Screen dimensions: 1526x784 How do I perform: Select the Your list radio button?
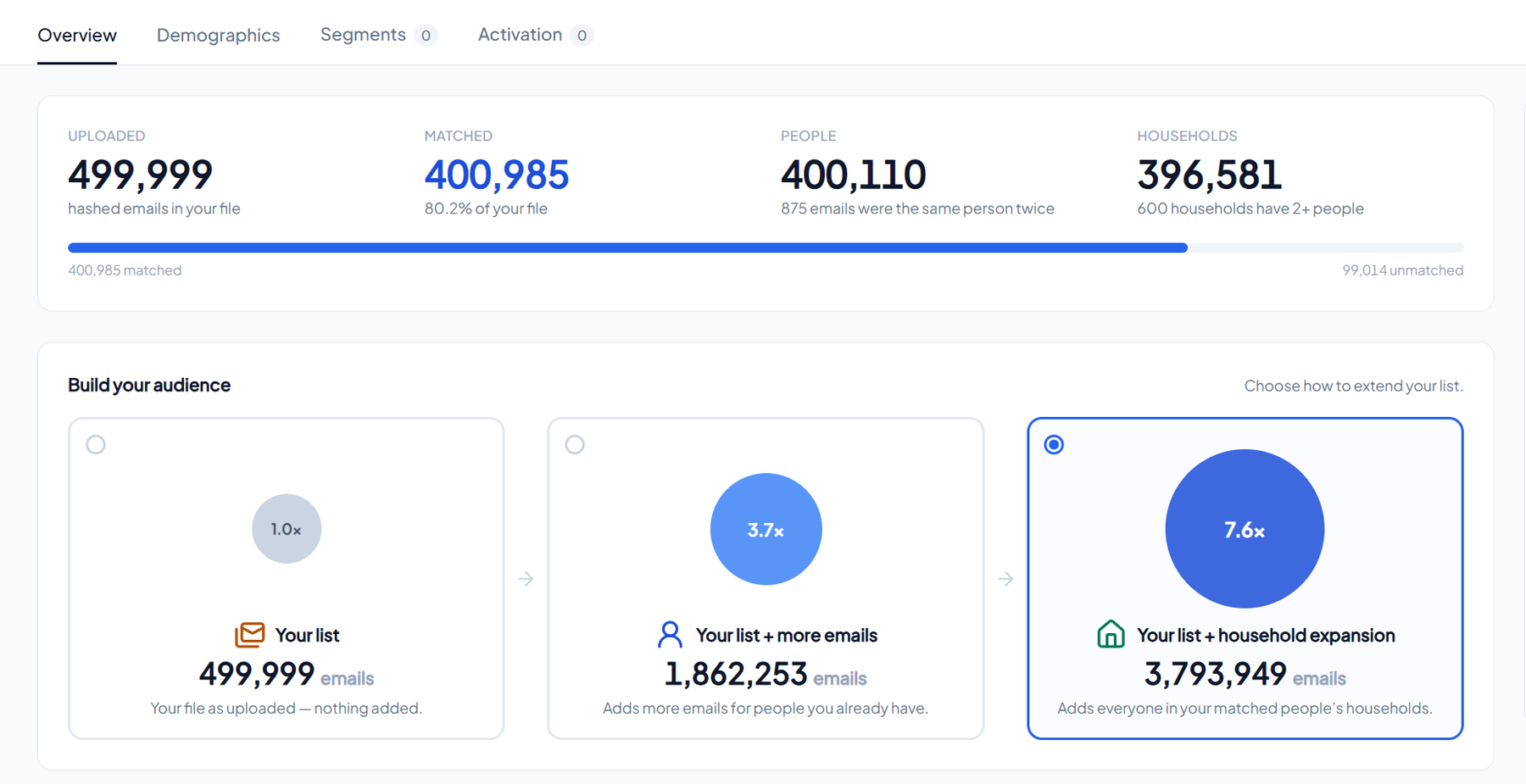point(96,444)
